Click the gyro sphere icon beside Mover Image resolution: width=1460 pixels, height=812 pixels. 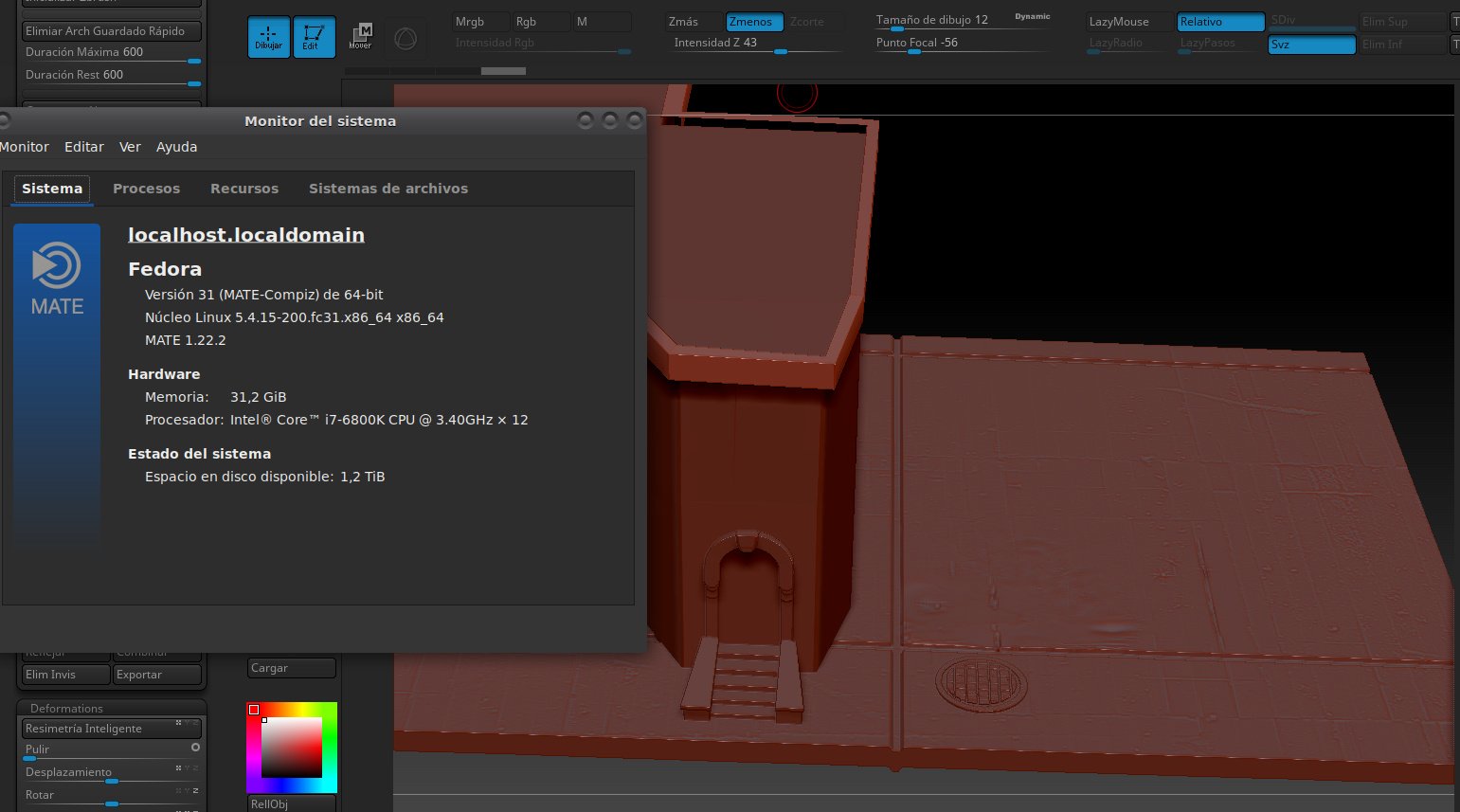click(406, 39)
